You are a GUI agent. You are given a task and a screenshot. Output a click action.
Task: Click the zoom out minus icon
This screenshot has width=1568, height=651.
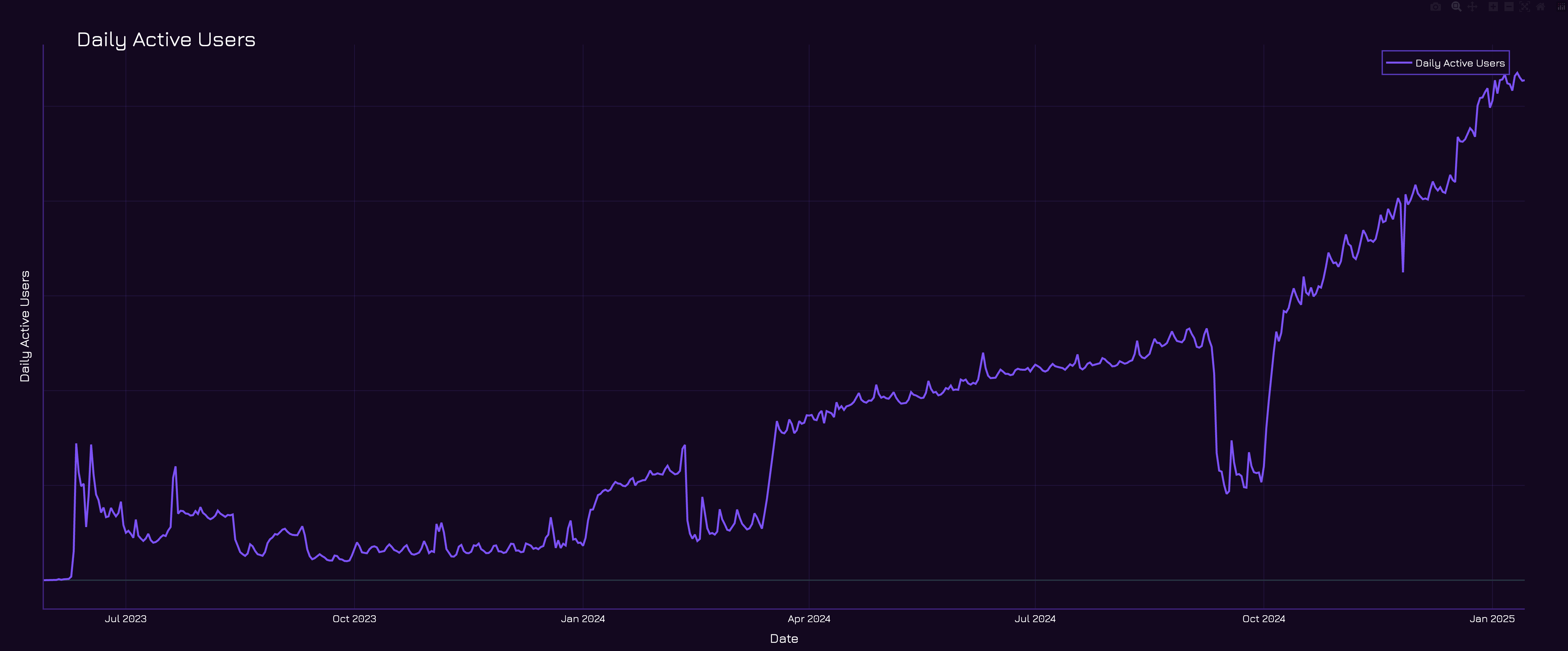pos(1509,7)
